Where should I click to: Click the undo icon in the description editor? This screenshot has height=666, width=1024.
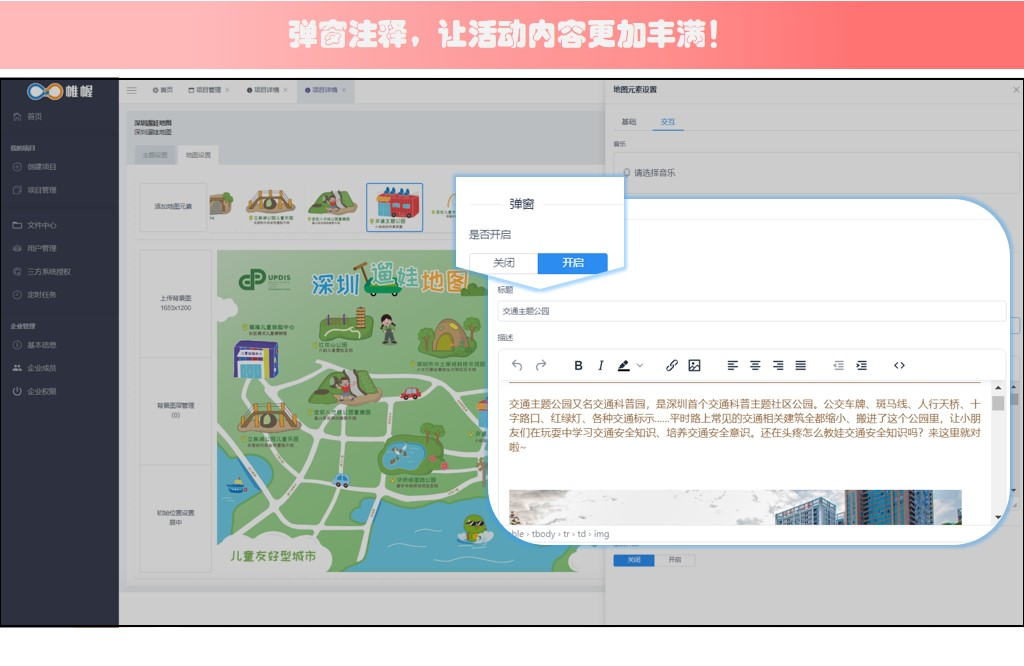[x=517, y=366]
